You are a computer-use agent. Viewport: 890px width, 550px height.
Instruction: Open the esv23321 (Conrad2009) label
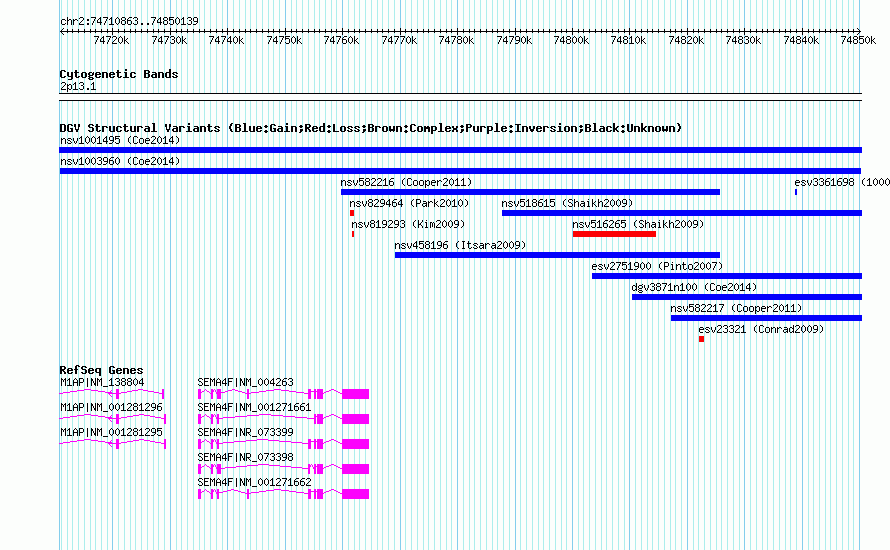tap(761, 329)
